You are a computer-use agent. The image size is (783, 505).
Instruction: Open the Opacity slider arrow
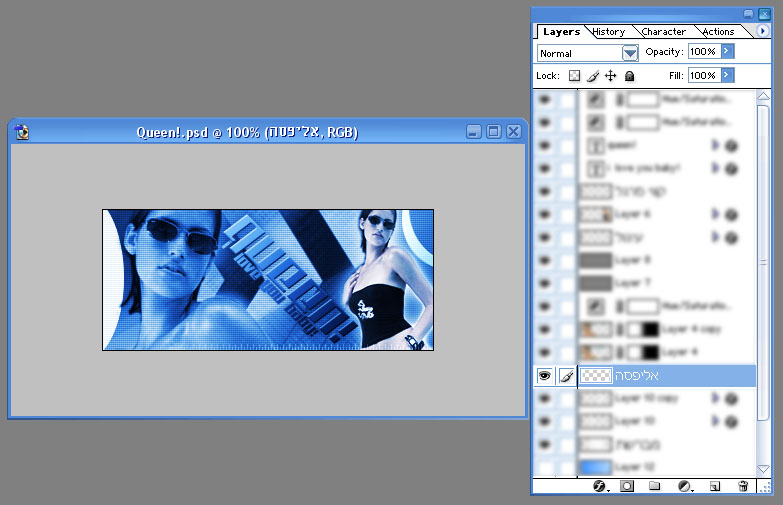tap(727, 51)
